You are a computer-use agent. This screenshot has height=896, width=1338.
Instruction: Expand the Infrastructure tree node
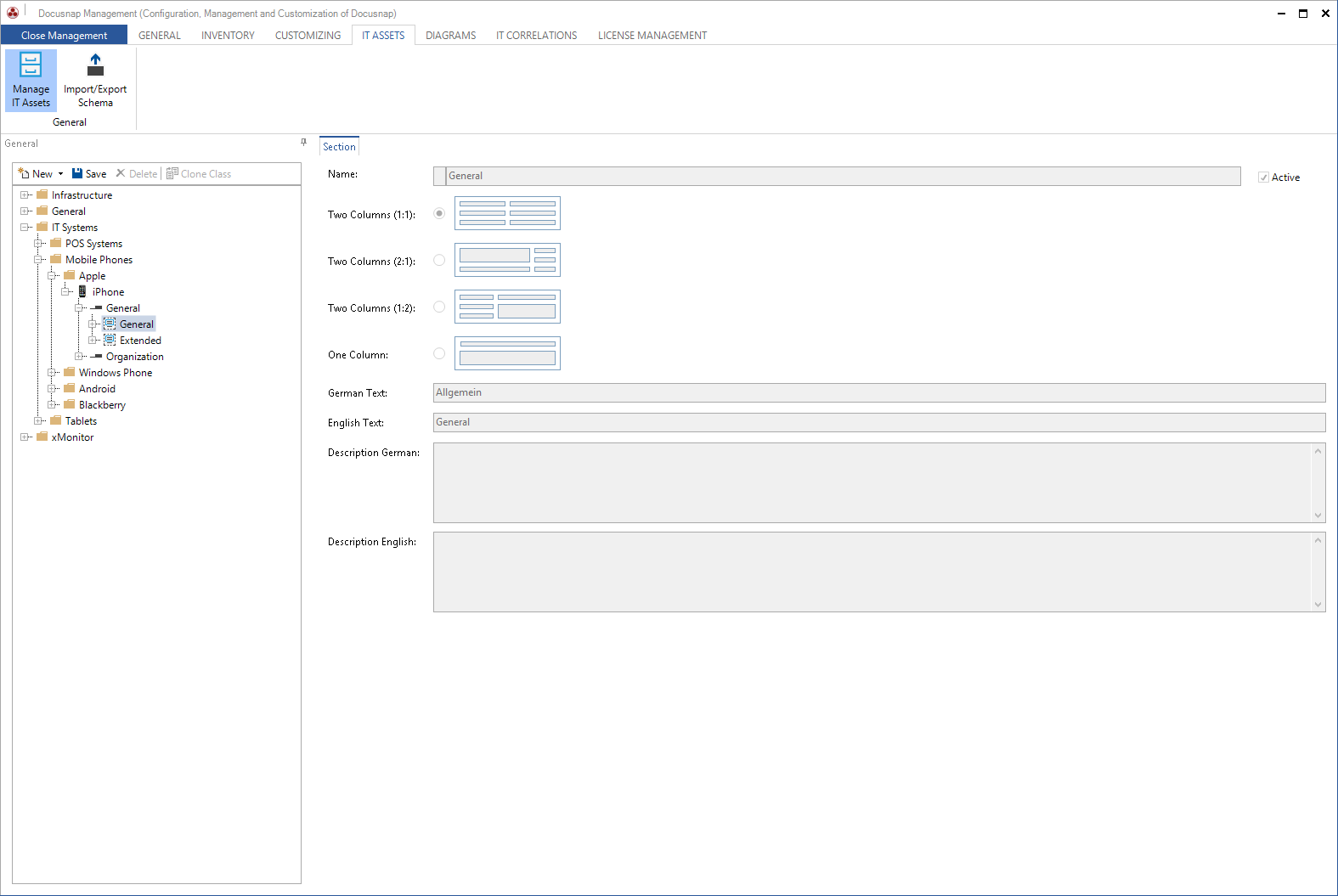tap(25, 194)
